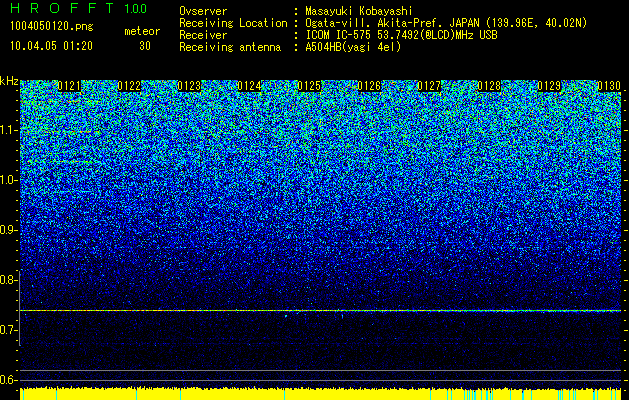Image resolution: width=629 pixels, height=400 pixels.
Task: Click the meteor count value 30
Action: 145,46
